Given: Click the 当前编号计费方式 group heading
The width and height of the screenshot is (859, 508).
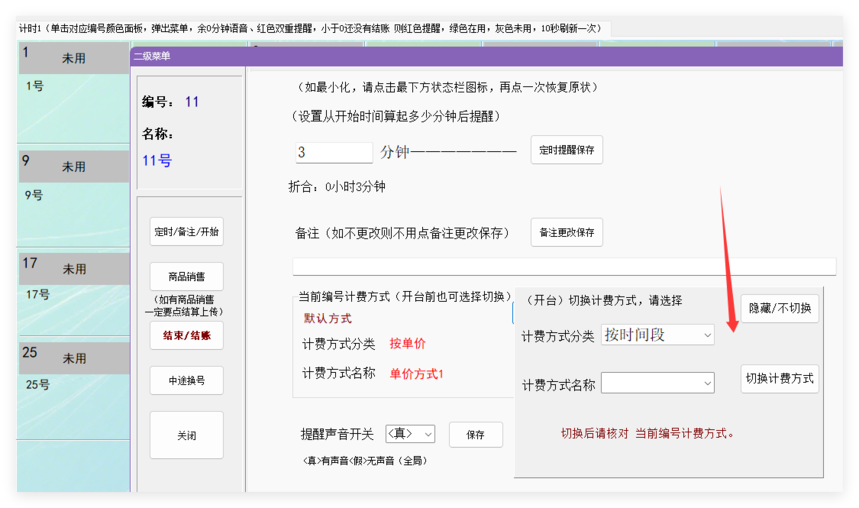Looking at the screenshot, I should (405, 296).
